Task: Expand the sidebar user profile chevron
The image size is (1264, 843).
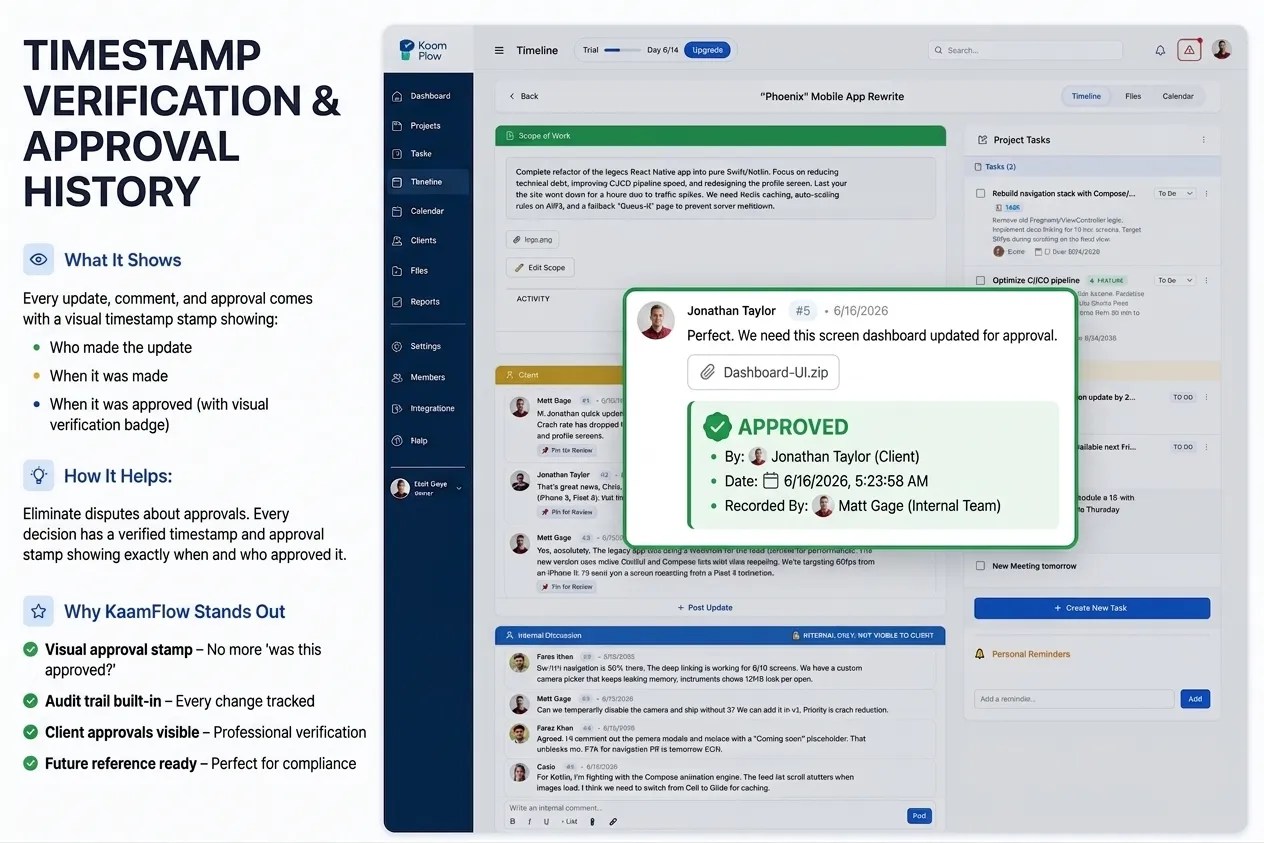Action: [x=459, y=488]
